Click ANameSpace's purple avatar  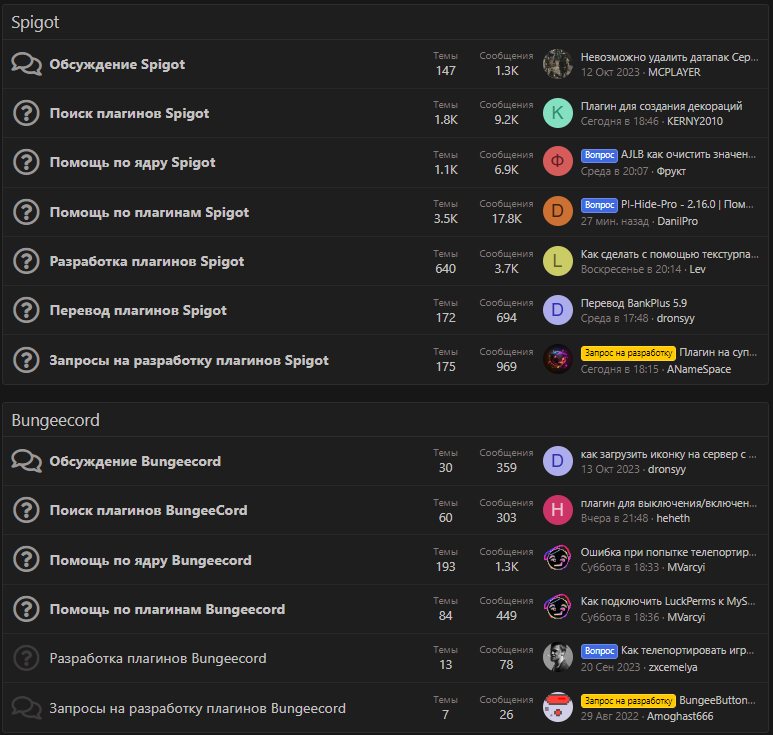click(557, 360)
